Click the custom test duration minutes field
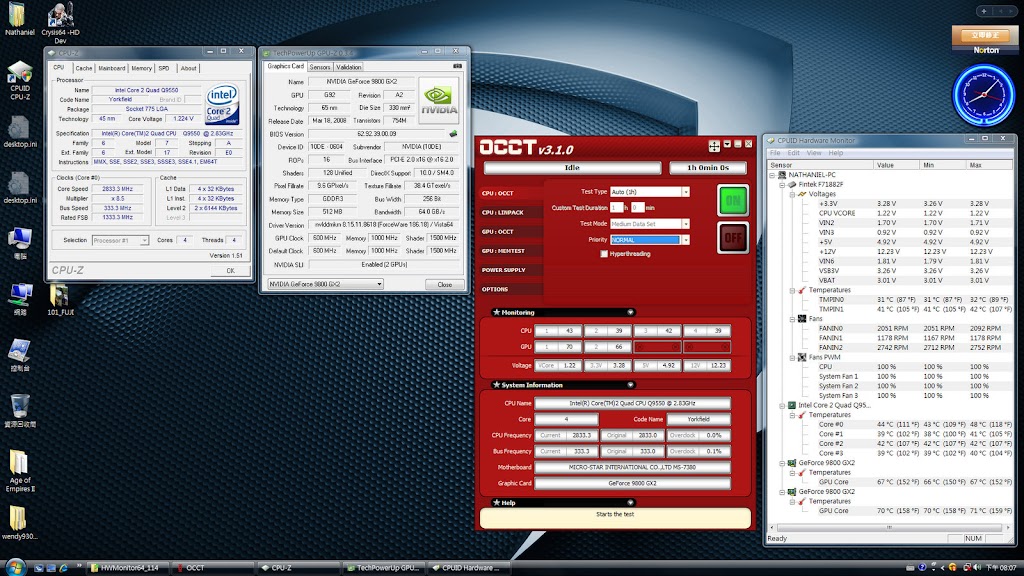1024x576 pixels. click(637, 208)
